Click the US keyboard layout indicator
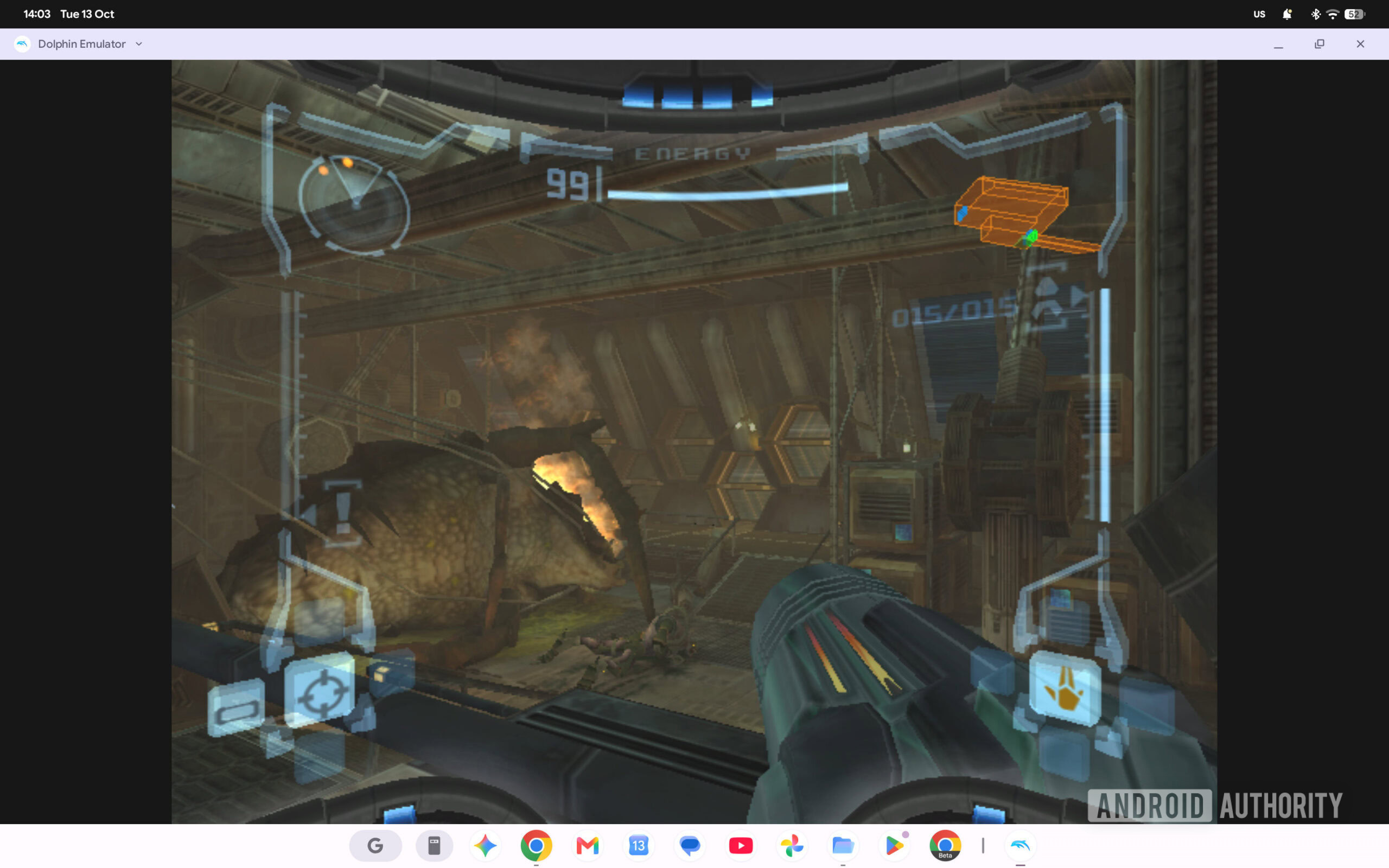This screenshot has height=868, width=1389. (1259, 14)
